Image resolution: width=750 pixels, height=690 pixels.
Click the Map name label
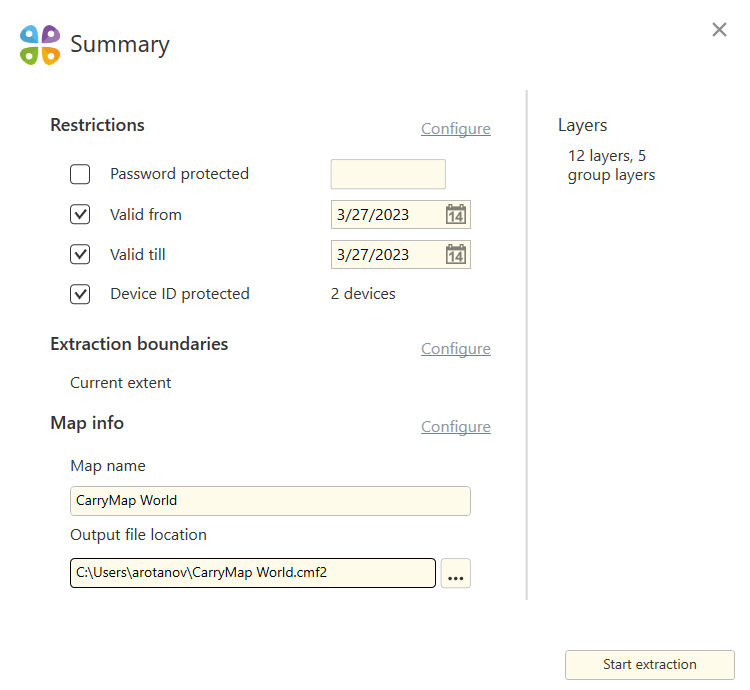pyautogui.click(x=108, y=466)
